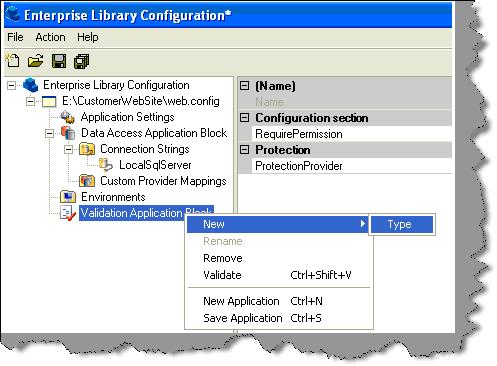
Task: Click the Open Application folder icon
Action: pos(36,61)
